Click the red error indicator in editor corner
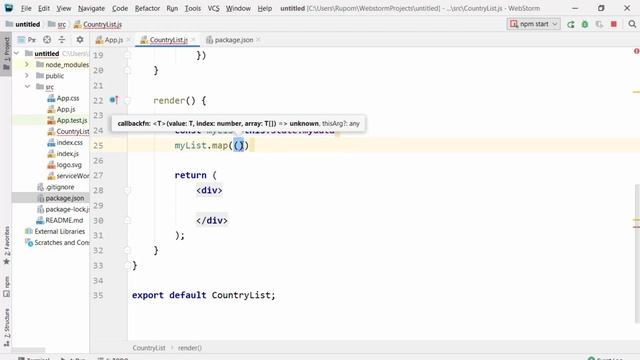The width and height of the screenshot is (640, 360). click(x=636, y=51)
